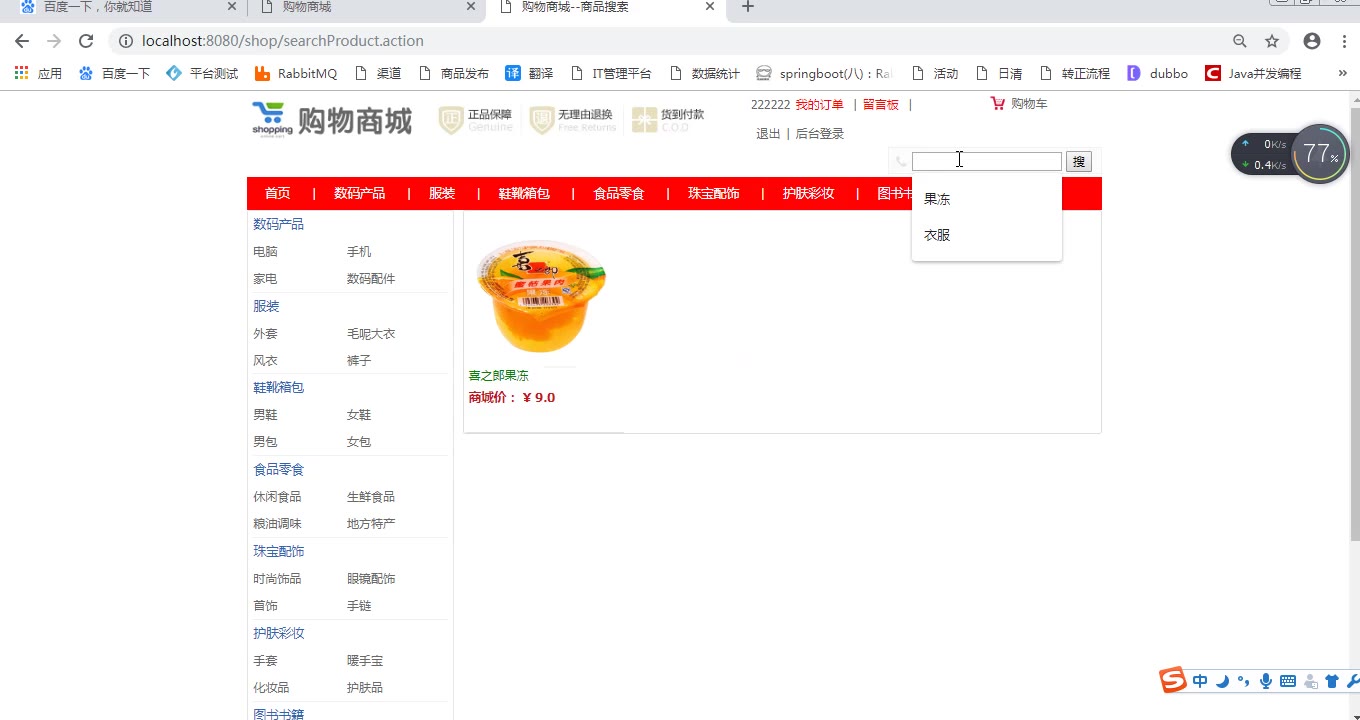This screenshot has height=720, width=1360.
Task: Click the 购物商城 shopping logo
Action: [x=332, y=120]
